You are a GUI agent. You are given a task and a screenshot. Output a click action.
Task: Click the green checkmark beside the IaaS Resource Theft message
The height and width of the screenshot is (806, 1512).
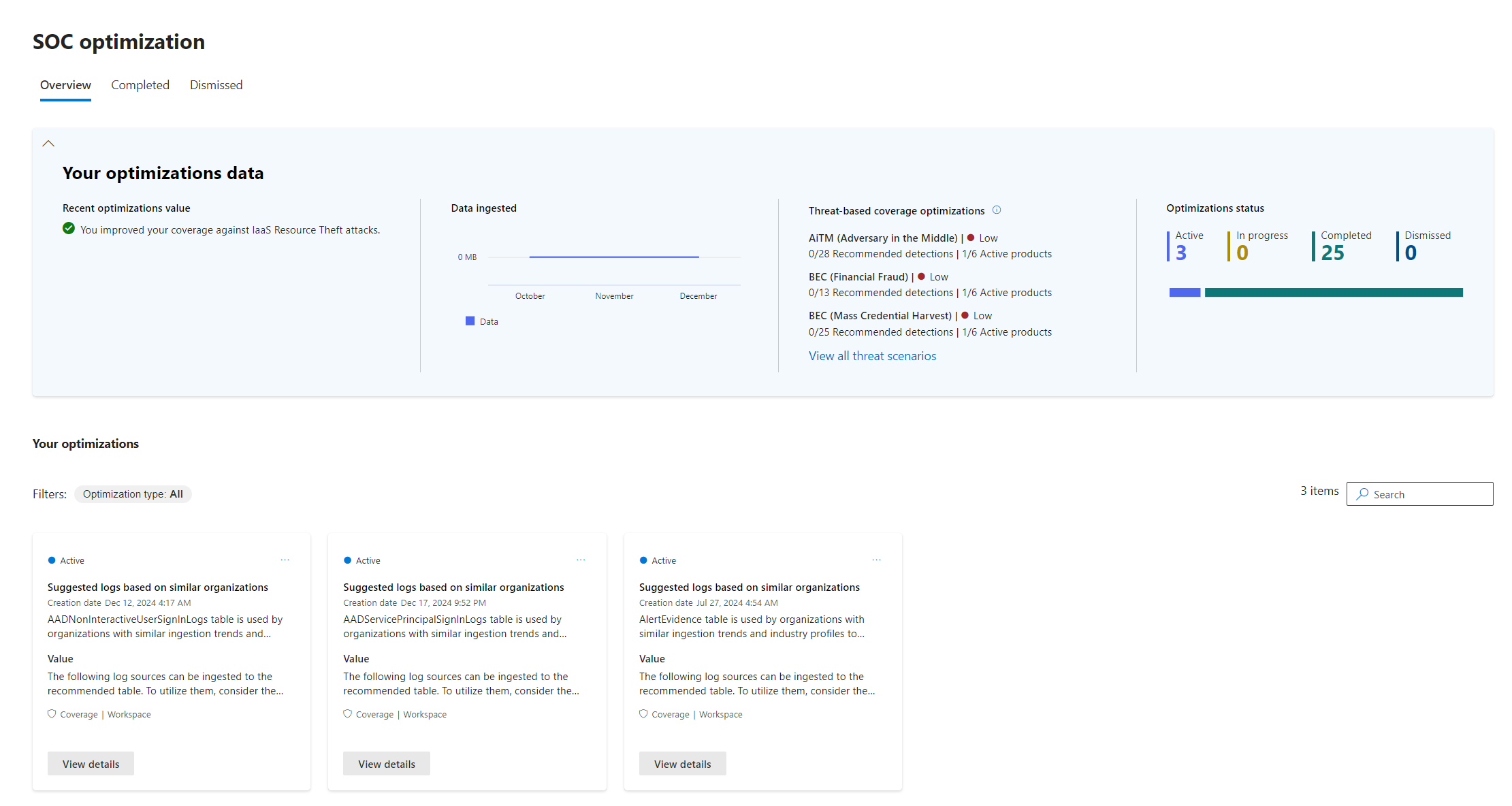(x=69, y=229)
